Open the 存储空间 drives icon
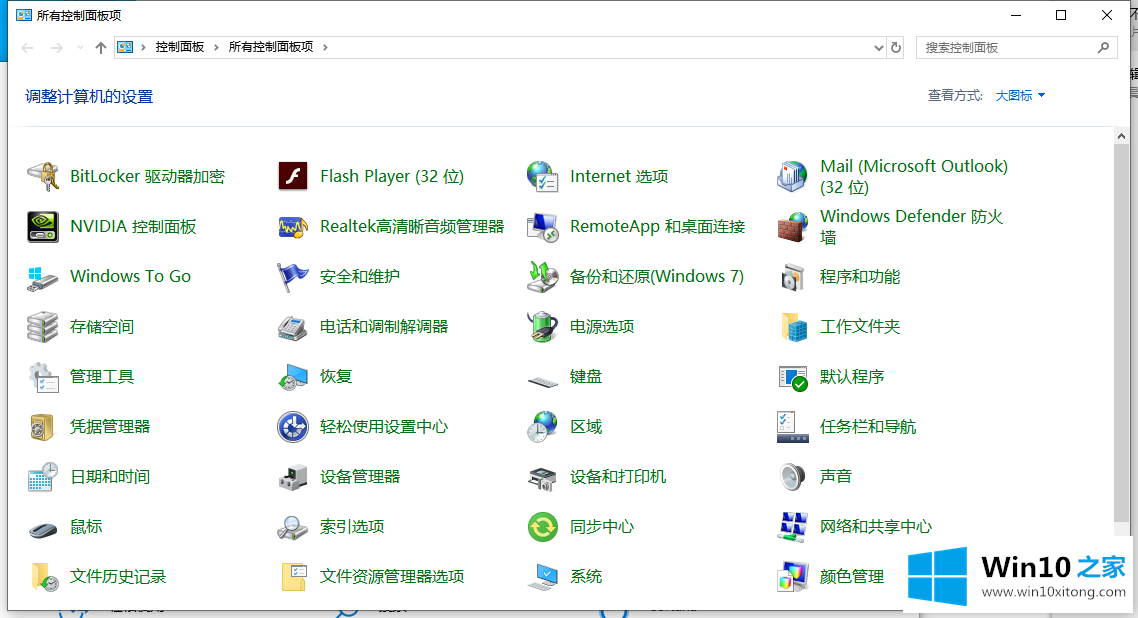The height and width of the screenshot is (618, 1138). tap(43, 326)
